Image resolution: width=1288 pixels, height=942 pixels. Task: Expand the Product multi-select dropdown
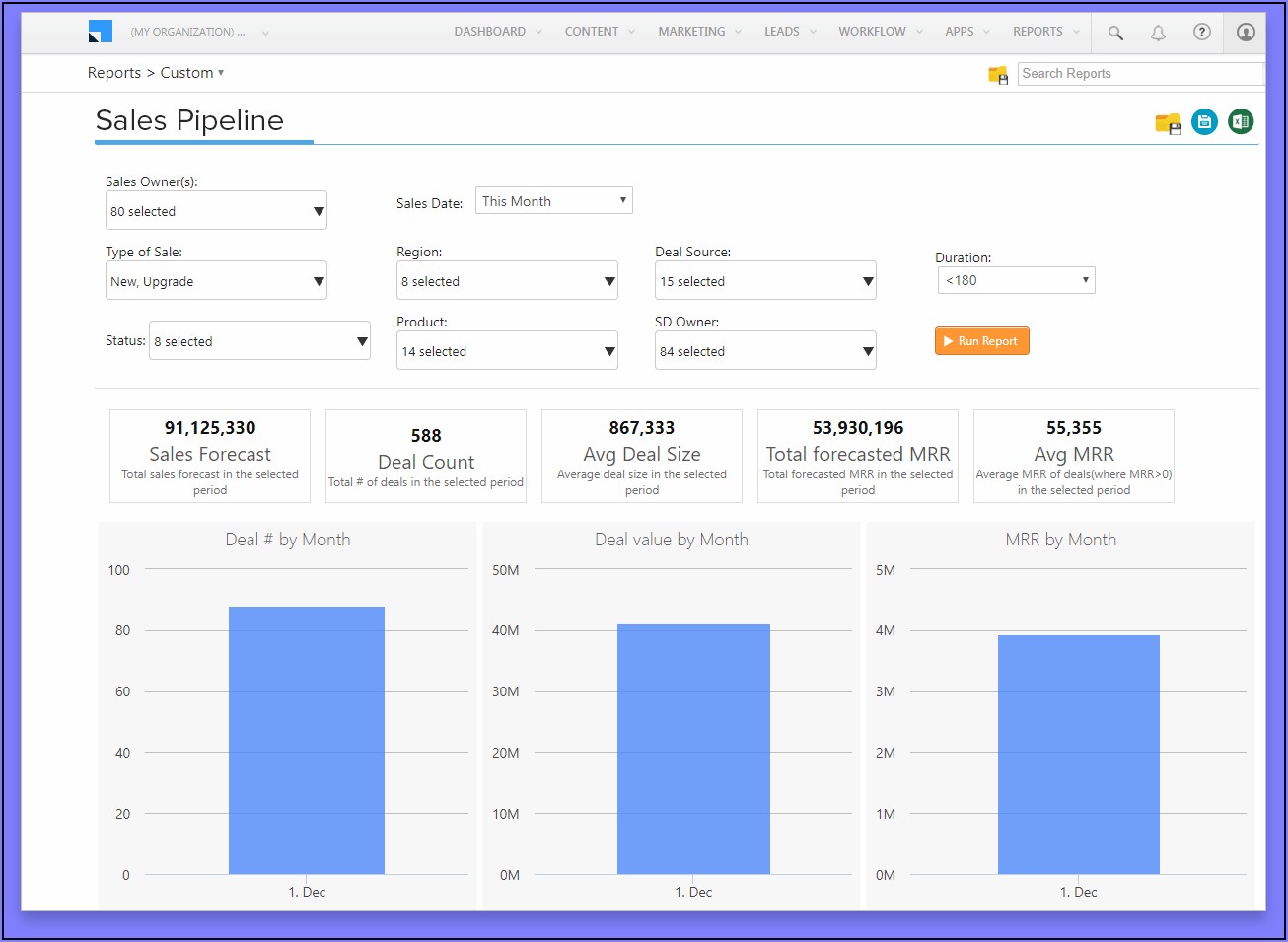coord(507,351)
